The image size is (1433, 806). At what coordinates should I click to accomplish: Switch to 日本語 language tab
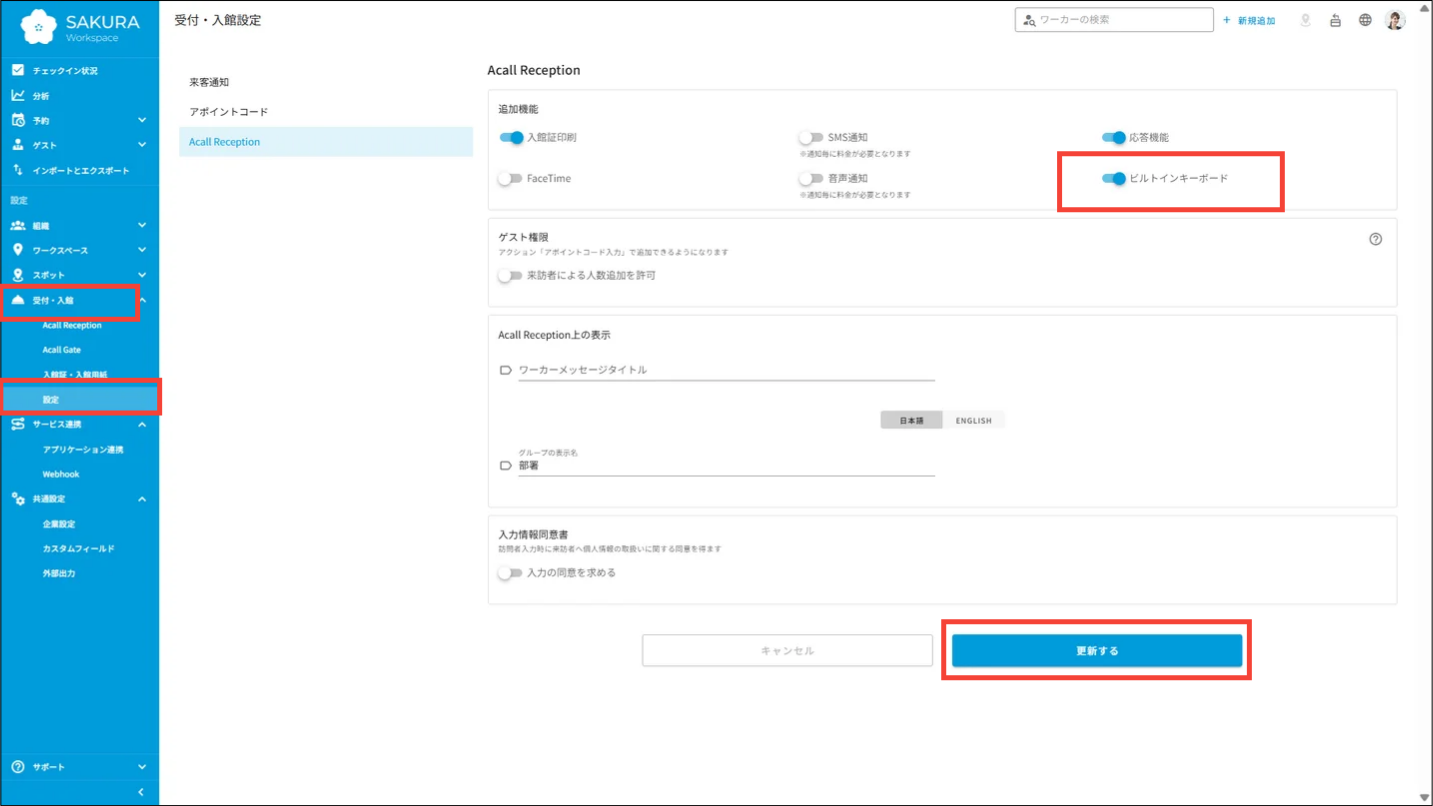click(911, 420)
